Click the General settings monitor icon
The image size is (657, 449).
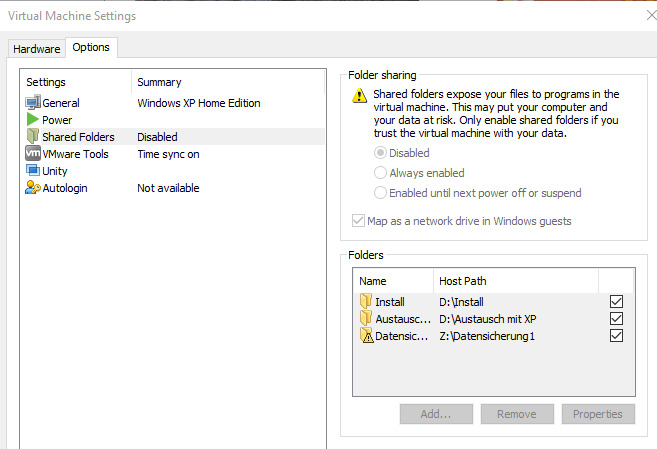point(33,103)
